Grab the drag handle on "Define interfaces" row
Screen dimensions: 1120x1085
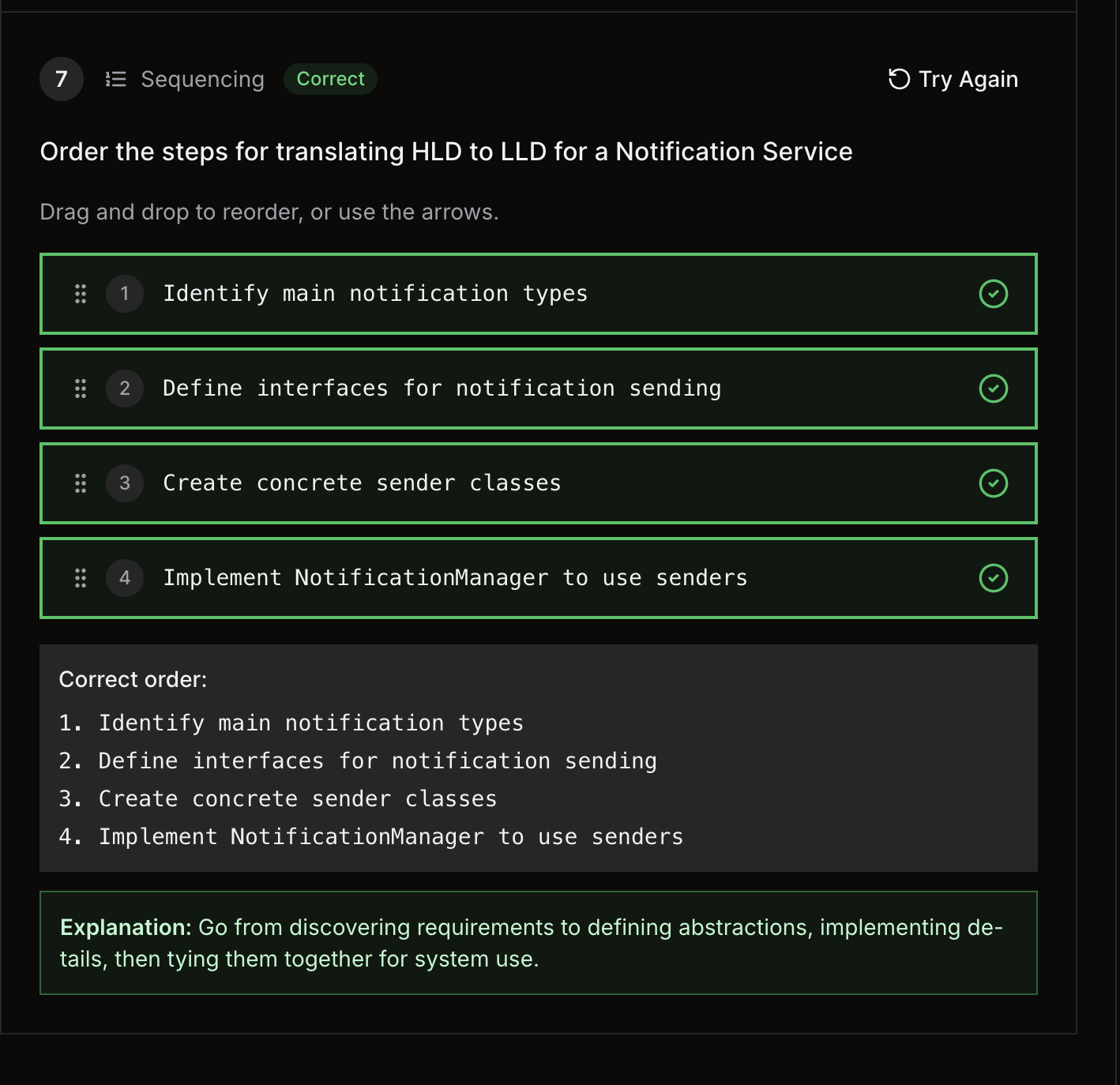[81, 389]
